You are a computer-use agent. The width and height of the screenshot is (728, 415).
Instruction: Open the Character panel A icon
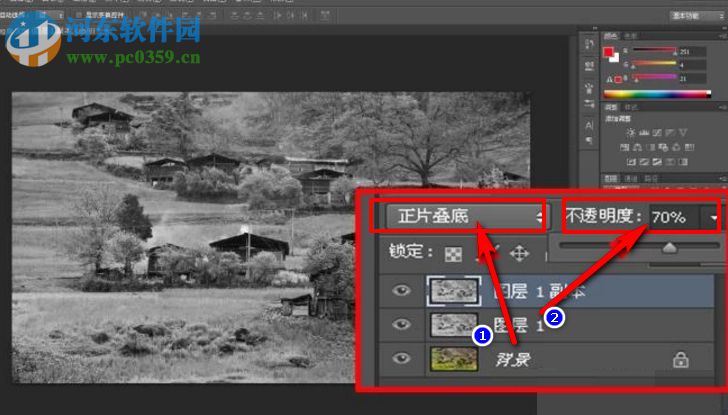[x=589, y=125]
